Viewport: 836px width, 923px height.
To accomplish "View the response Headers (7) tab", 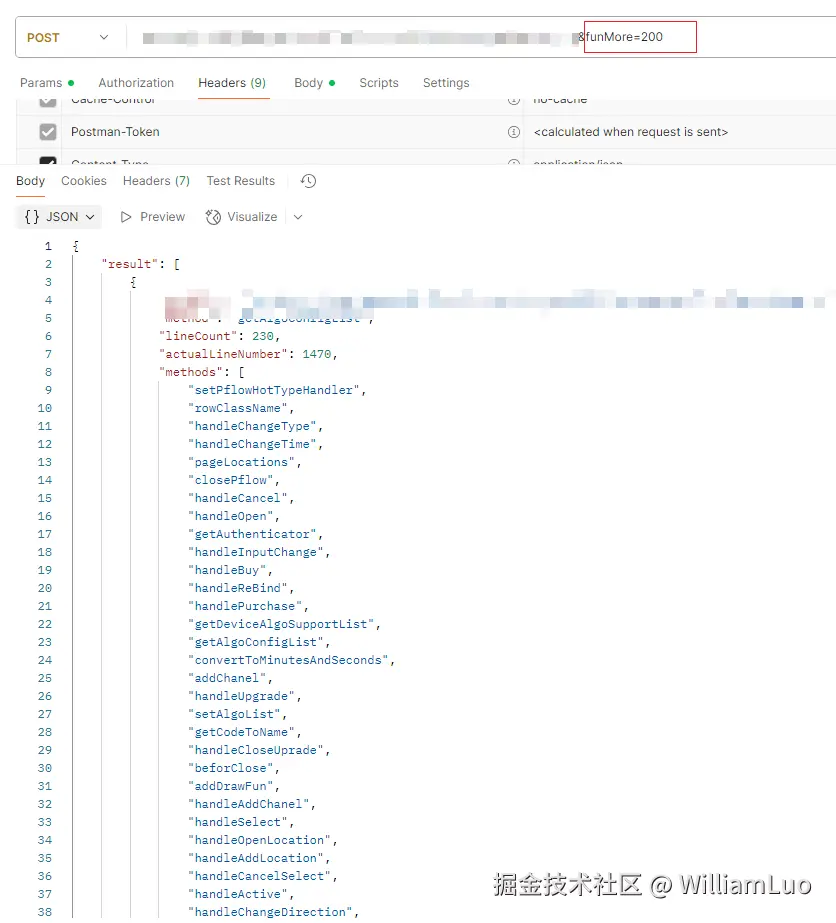I will click(x=157, y=181).
